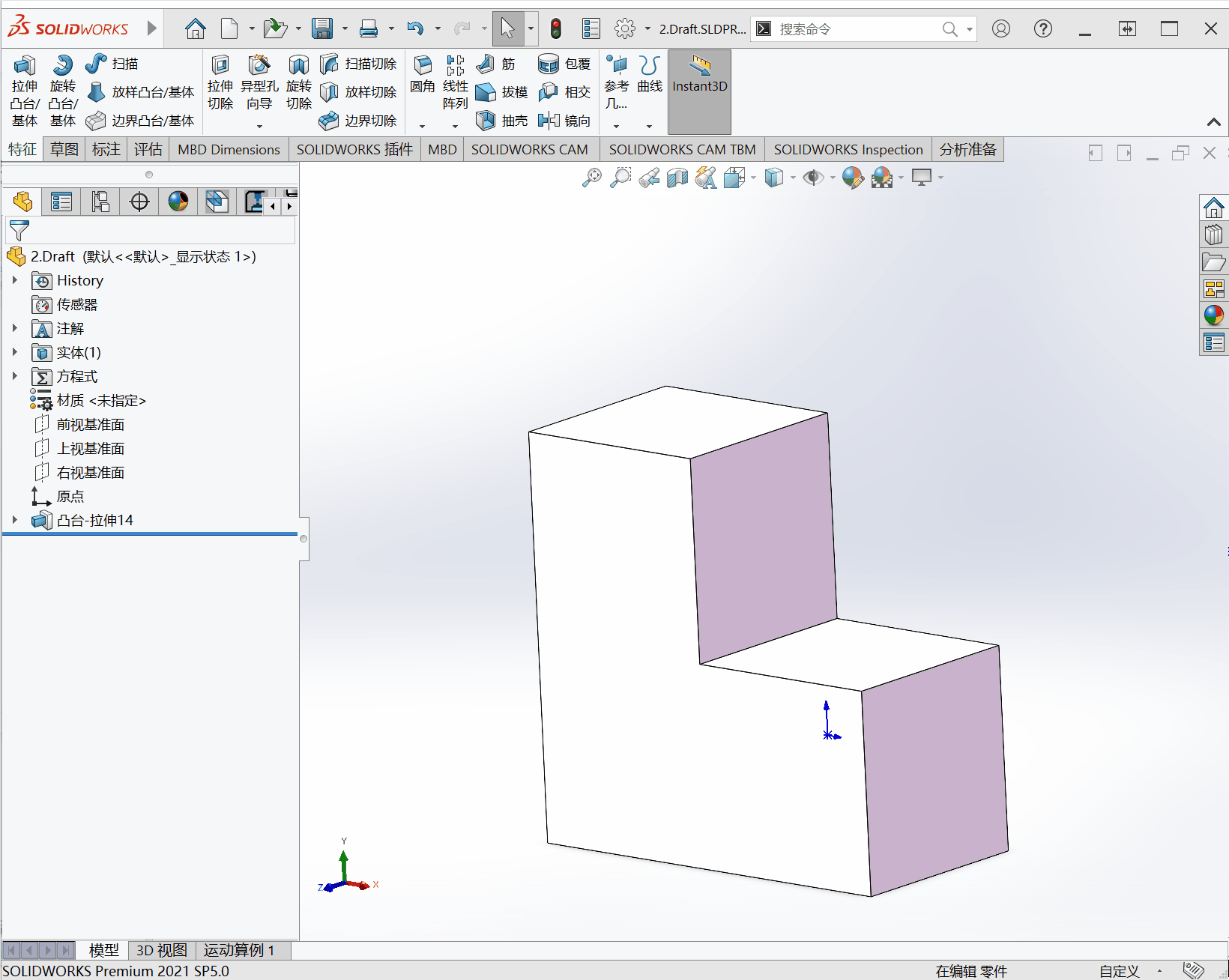Viewport: 1229px width, 980px height.
Task: Activate the Section View icon
Action: 677,178
